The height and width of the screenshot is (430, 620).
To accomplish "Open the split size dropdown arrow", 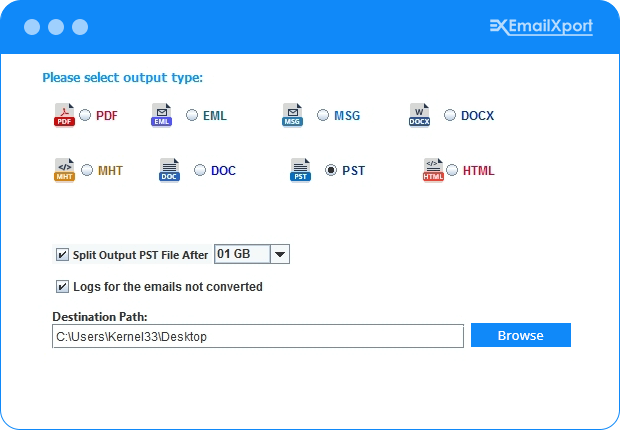I will coord(280,254).
